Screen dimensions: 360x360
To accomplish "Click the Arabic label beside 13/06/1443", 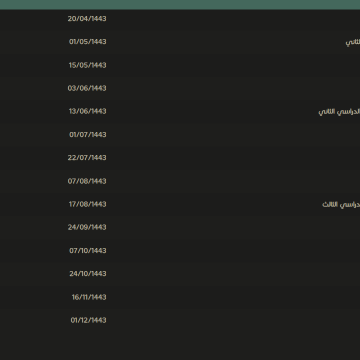I will (x=339, y=112).
